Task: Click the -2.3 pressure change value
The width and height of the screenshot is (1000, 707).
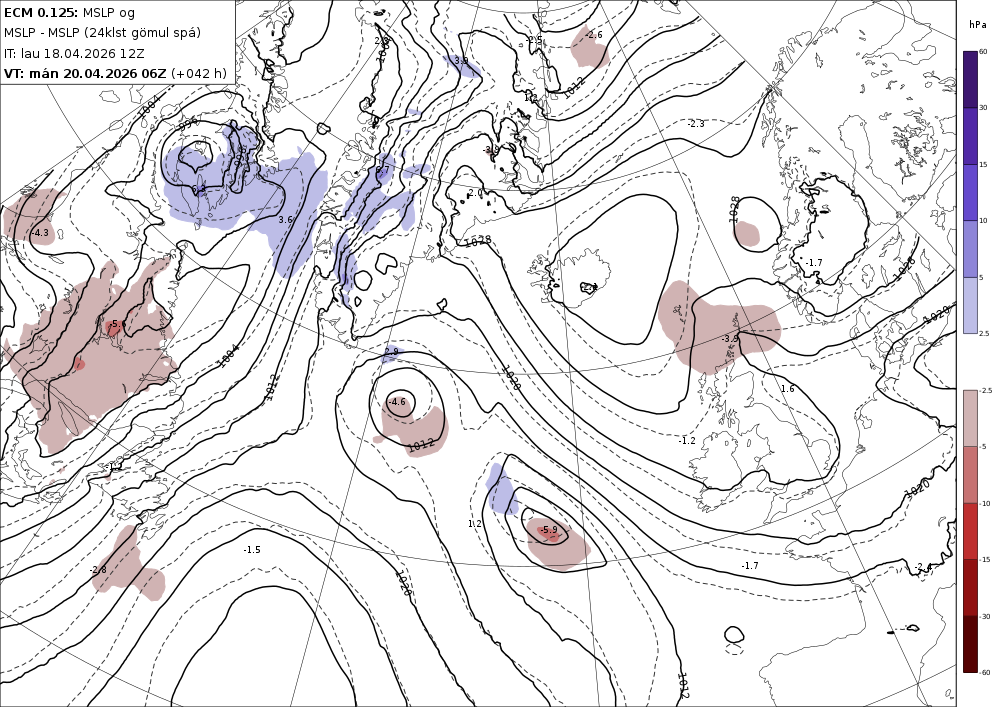Action: click(x=696, y=124)
